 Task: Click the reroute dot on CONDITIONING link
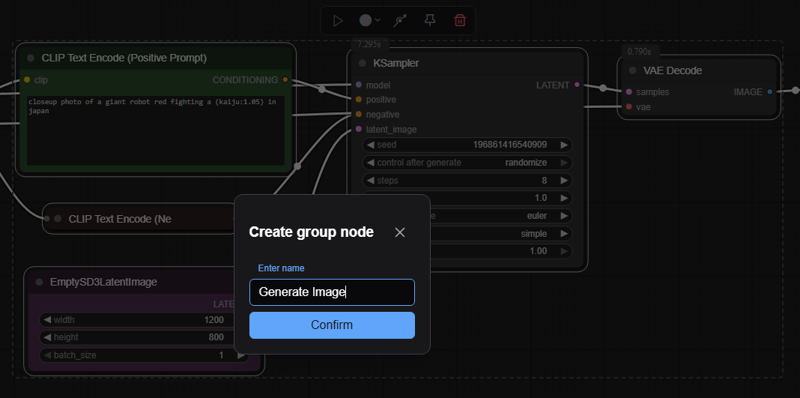[322, 89]
